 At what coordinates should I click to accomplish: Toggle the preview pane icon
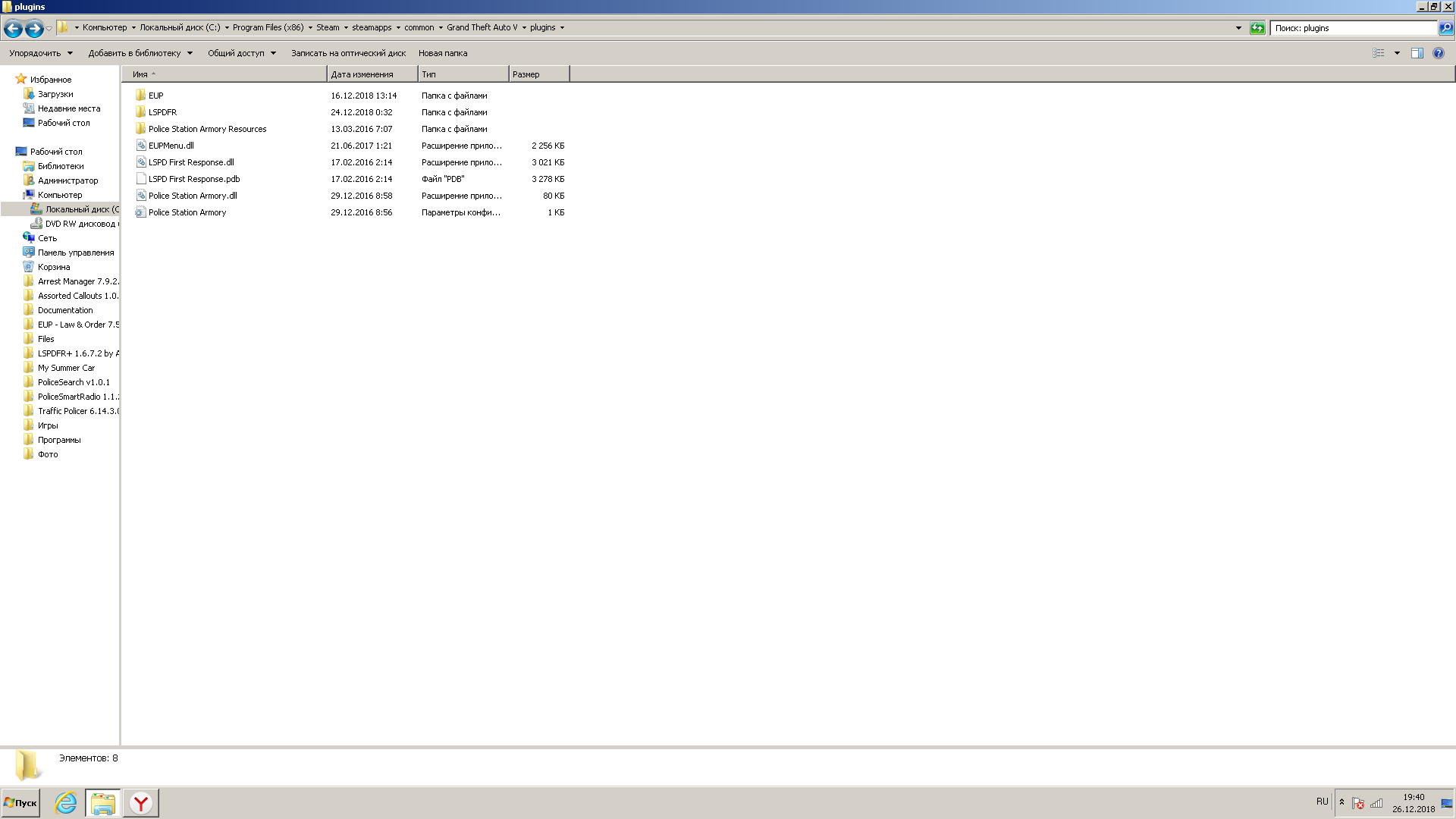[1417, 53]
